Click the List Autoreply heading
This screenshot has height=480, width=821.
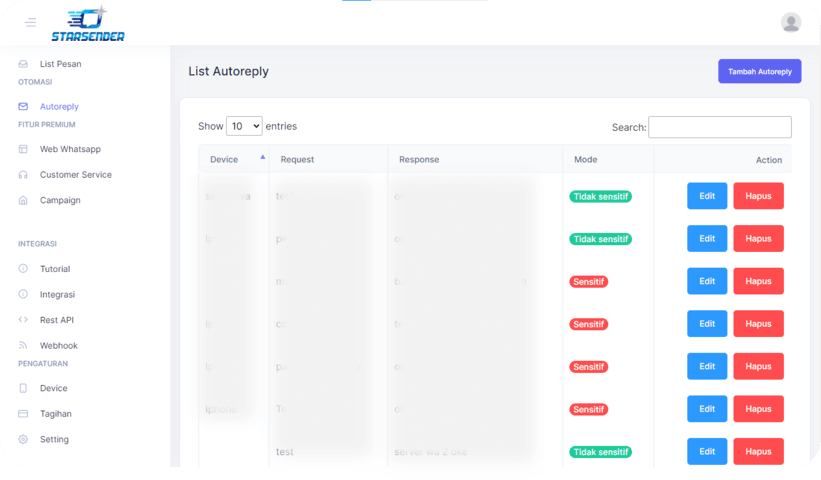228,71
